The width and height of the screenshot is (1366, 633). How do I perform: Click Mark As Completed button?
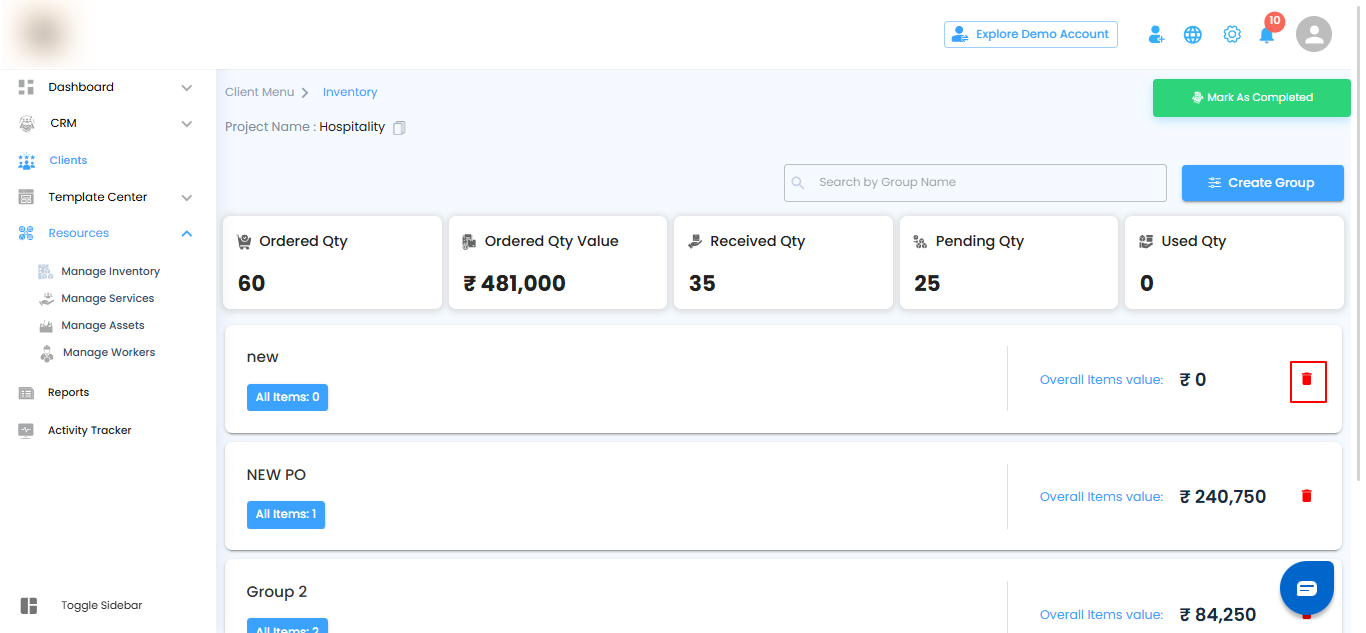tap(1251, 98)
